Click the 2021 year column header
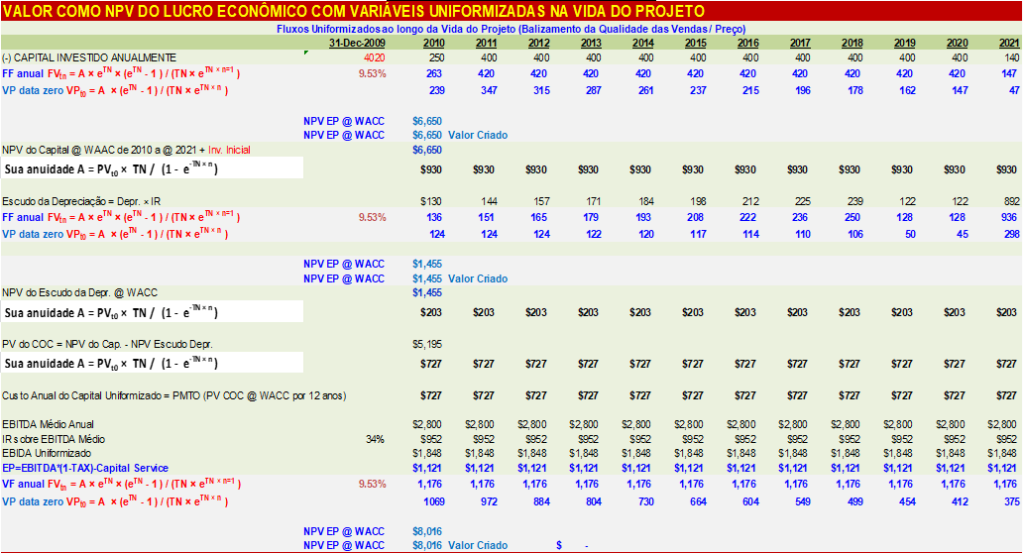Viewport: 1023px width, 554px height. [x=1008, y=43]
